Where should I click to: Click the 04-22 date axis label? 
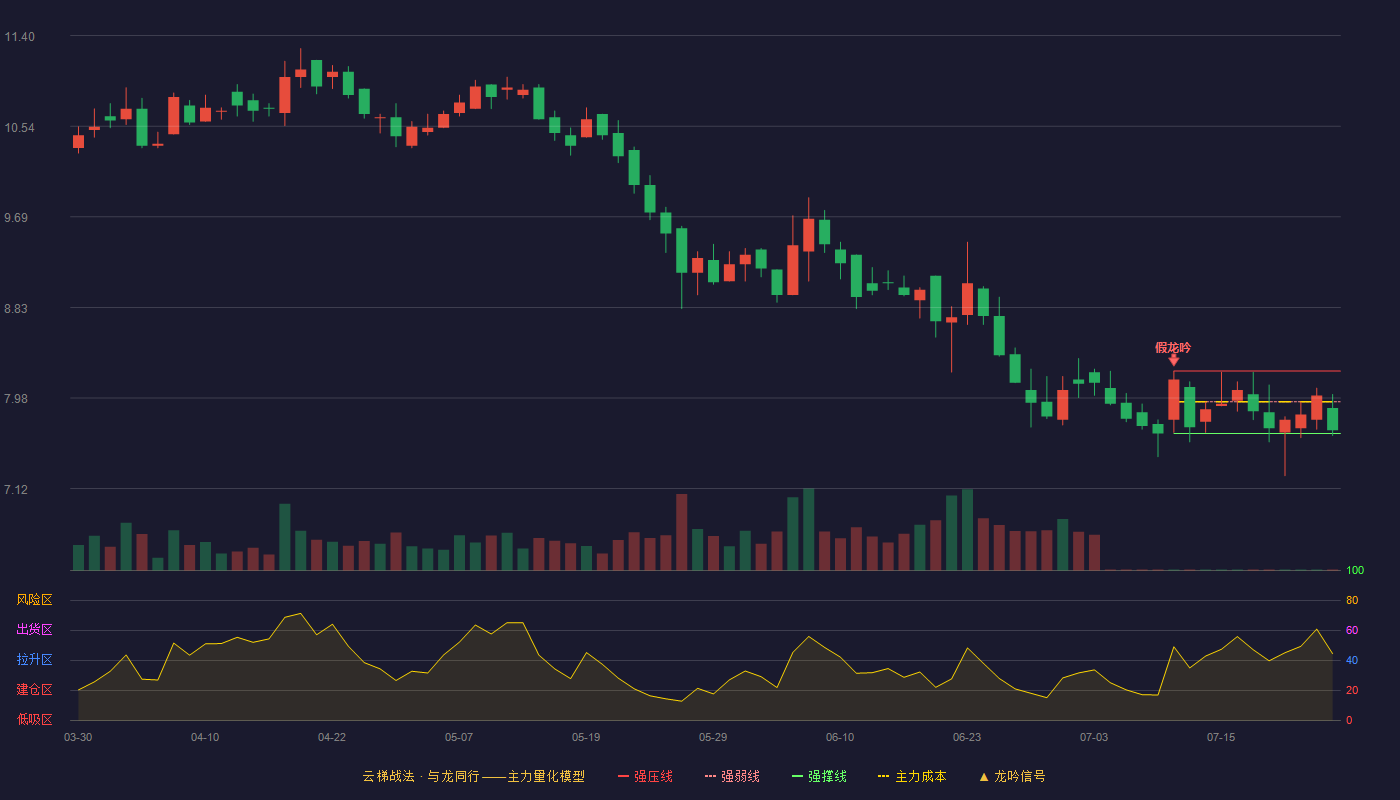[332, 737]
